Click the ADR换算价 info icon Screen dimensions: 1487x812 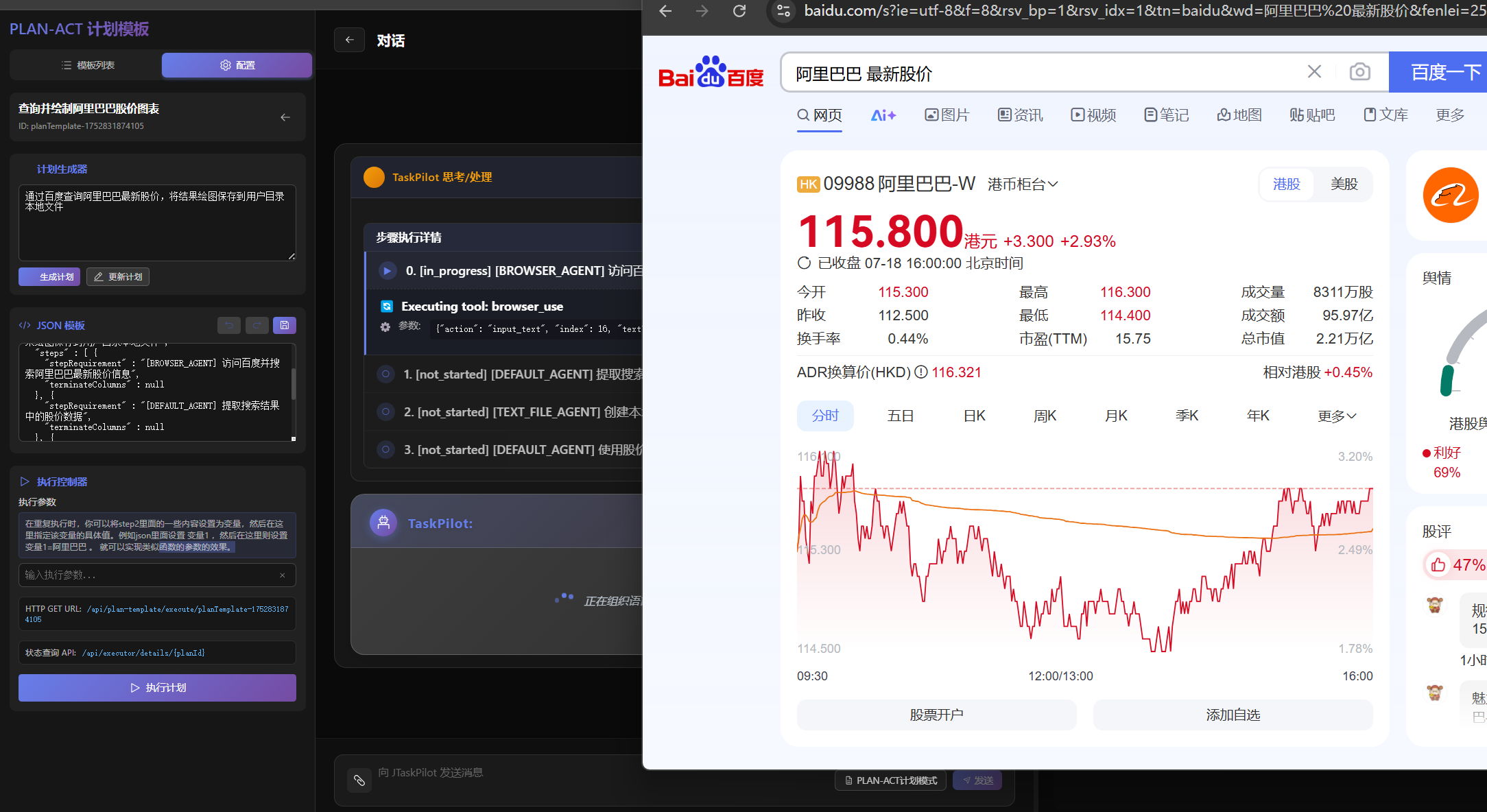921,372
